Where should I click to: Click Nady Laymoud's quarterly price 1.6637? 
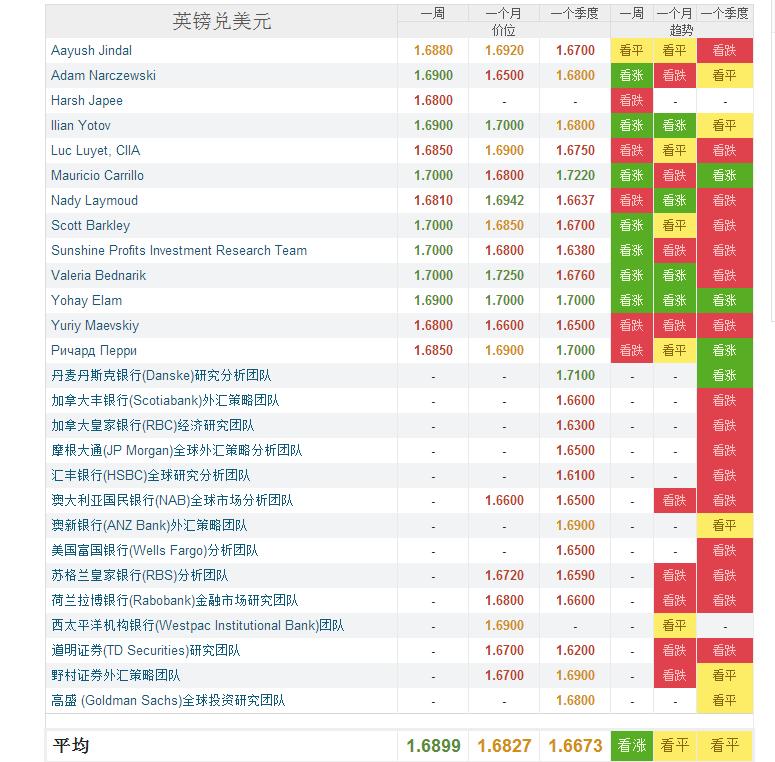575,200
